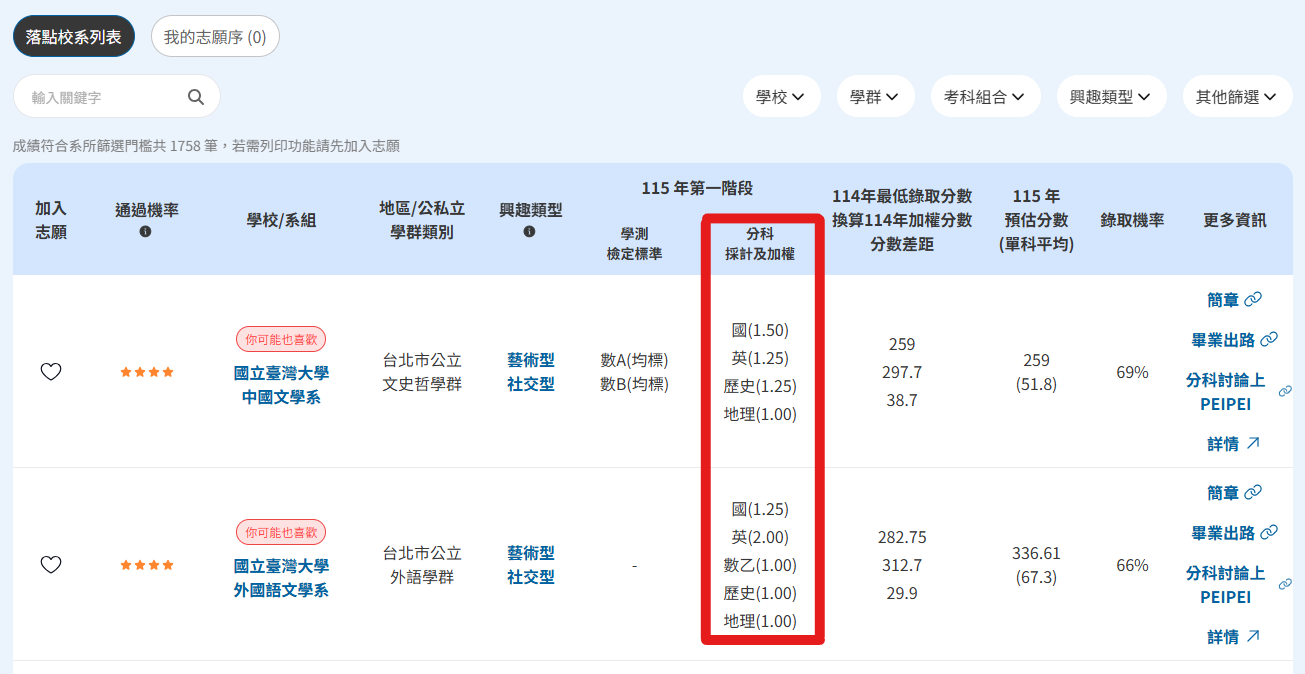The image size is (1305, 674).
Task: Click the link icon beside 外國語文學系 畢業出路
Action: point(1269,533)
